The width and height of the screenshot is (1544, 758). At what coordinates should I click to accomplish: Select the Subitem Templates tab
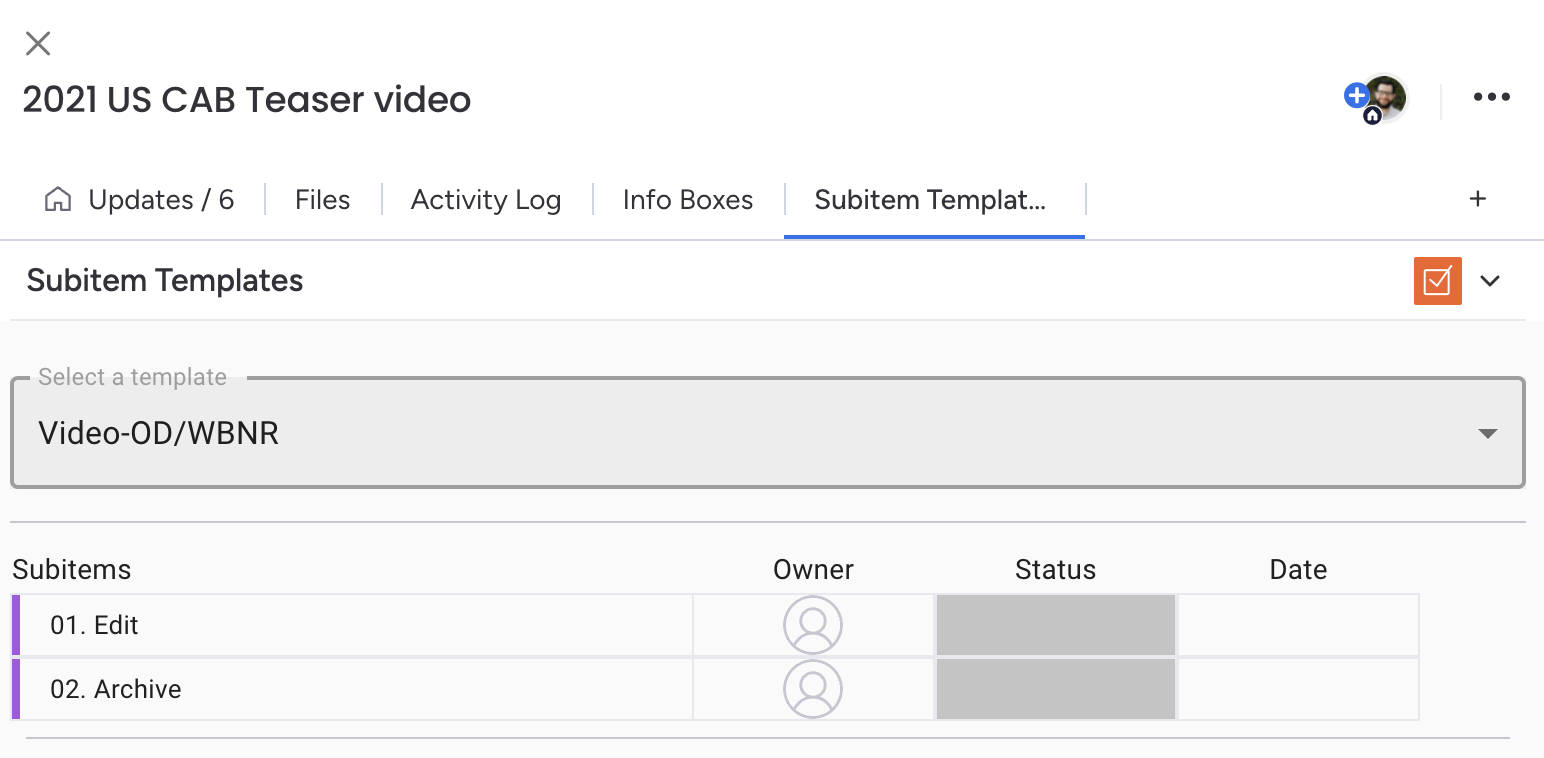coord(930,200)
